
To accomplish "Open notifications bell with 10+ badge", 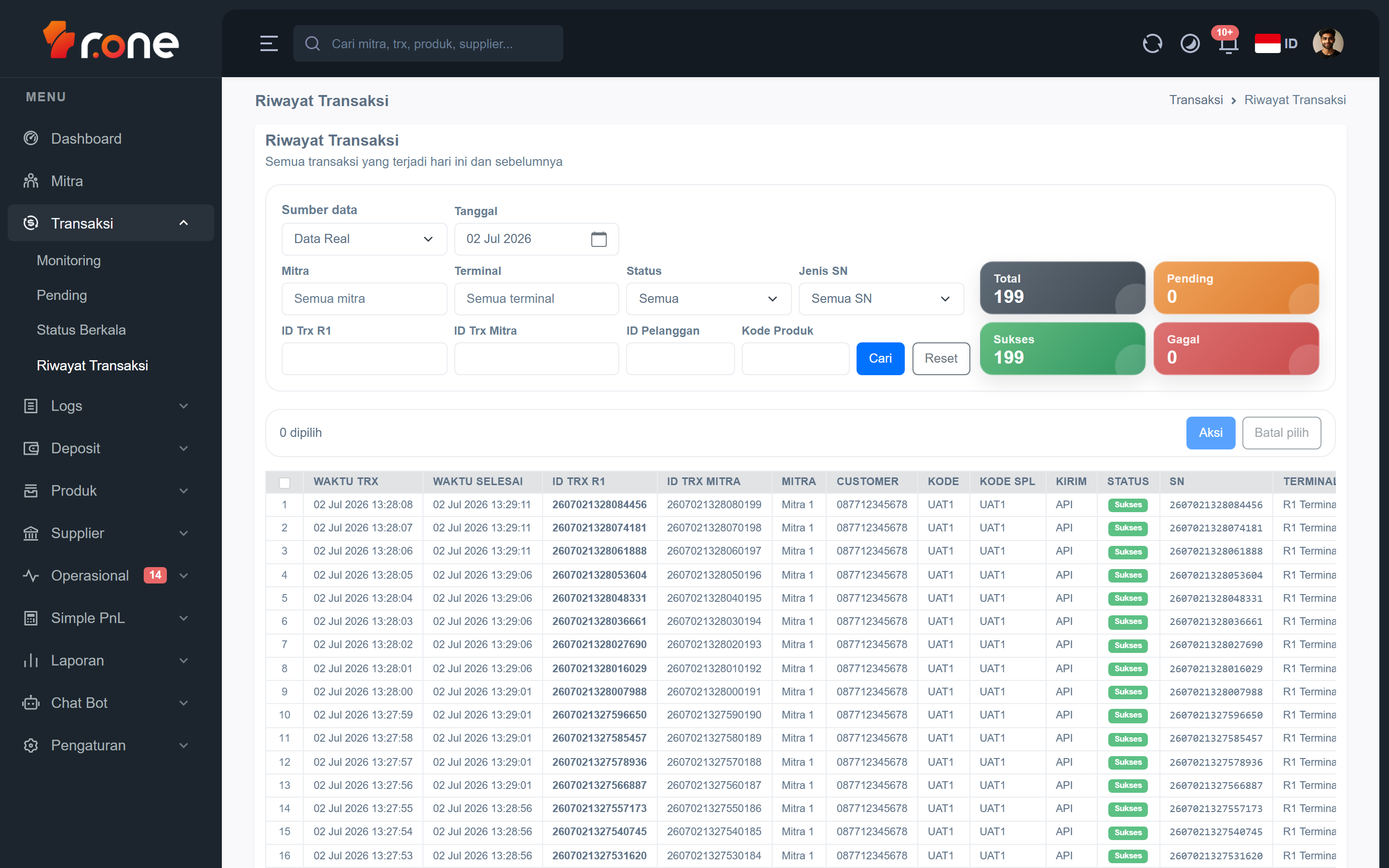I will (x=1228, y=43).
